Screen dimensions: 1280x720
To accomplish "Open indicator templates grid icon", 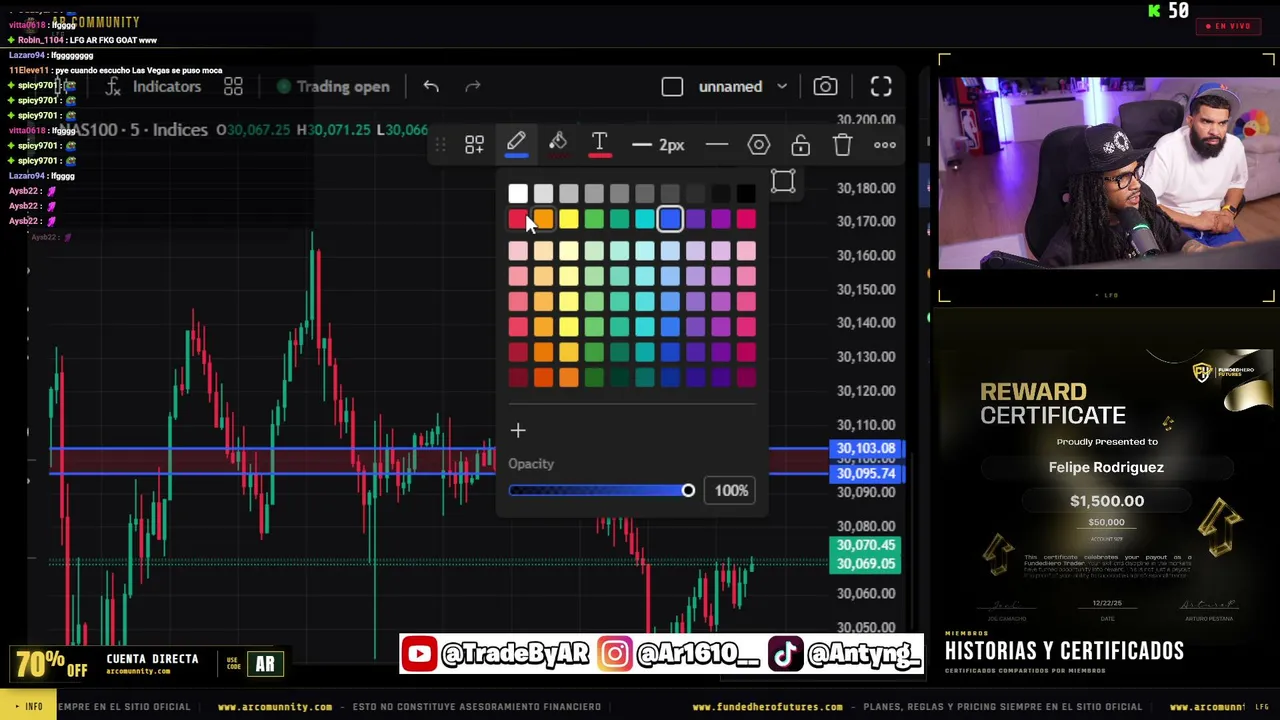I will pos(233,87).
